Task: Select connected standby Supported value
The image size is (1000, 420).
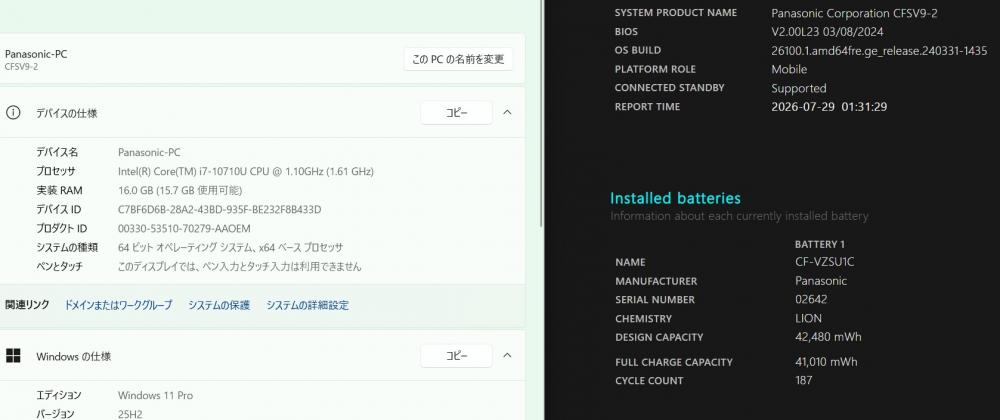Action: click(x=798, y=89)
